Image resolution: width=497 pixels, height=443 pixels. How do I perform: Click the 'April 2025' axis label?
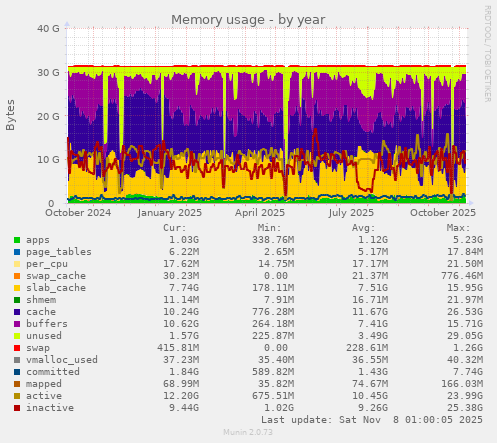coord(260,213)
